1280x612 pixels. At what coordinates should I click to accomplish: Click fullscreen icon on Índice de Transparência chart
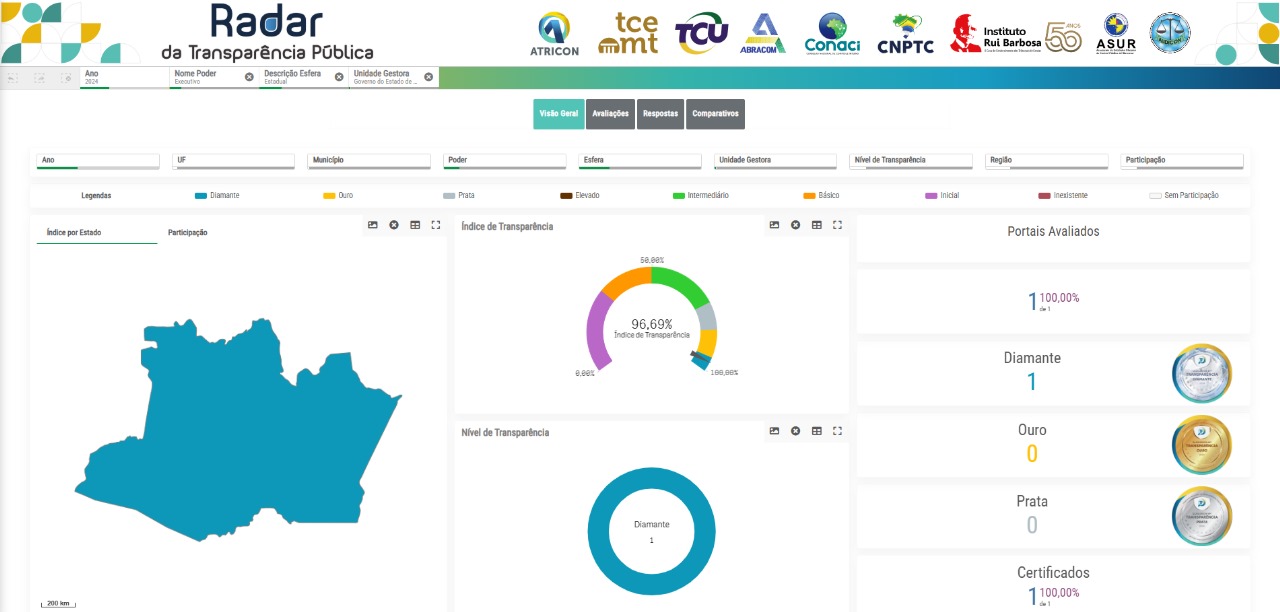click(837, 225)
